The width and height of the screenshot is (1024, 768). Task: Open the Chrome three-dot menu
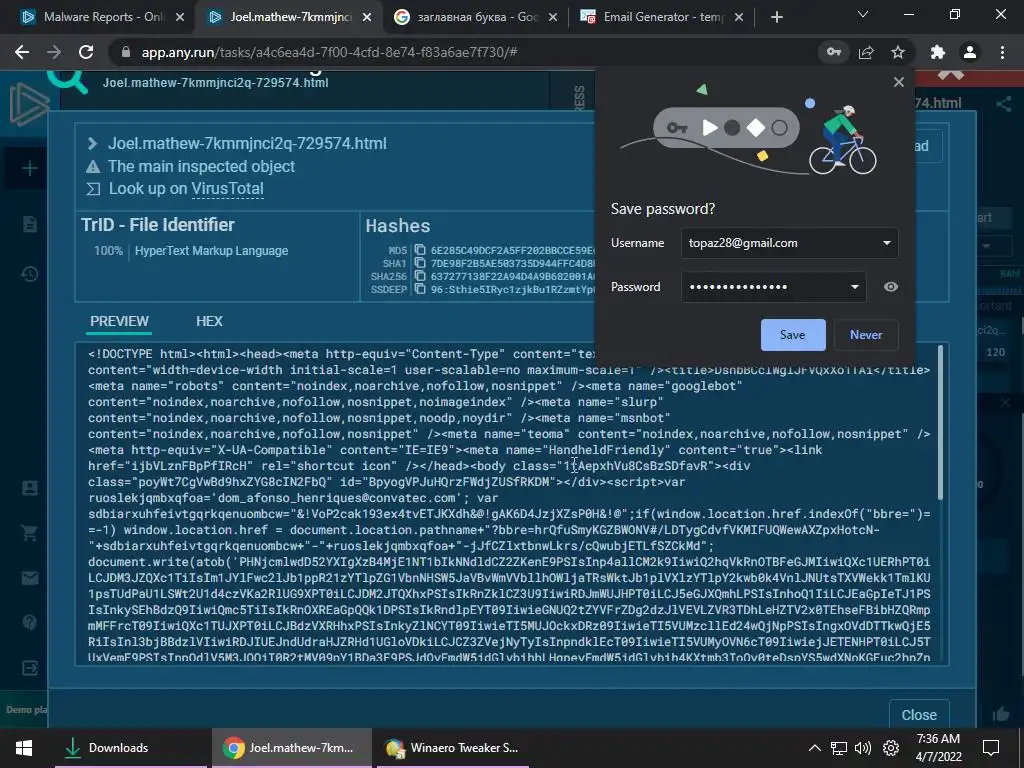point(1002,52)
